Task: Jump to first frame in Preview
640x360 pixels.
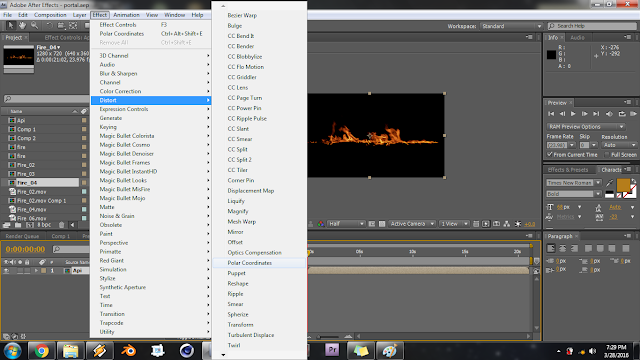Action: click(551, 114)
